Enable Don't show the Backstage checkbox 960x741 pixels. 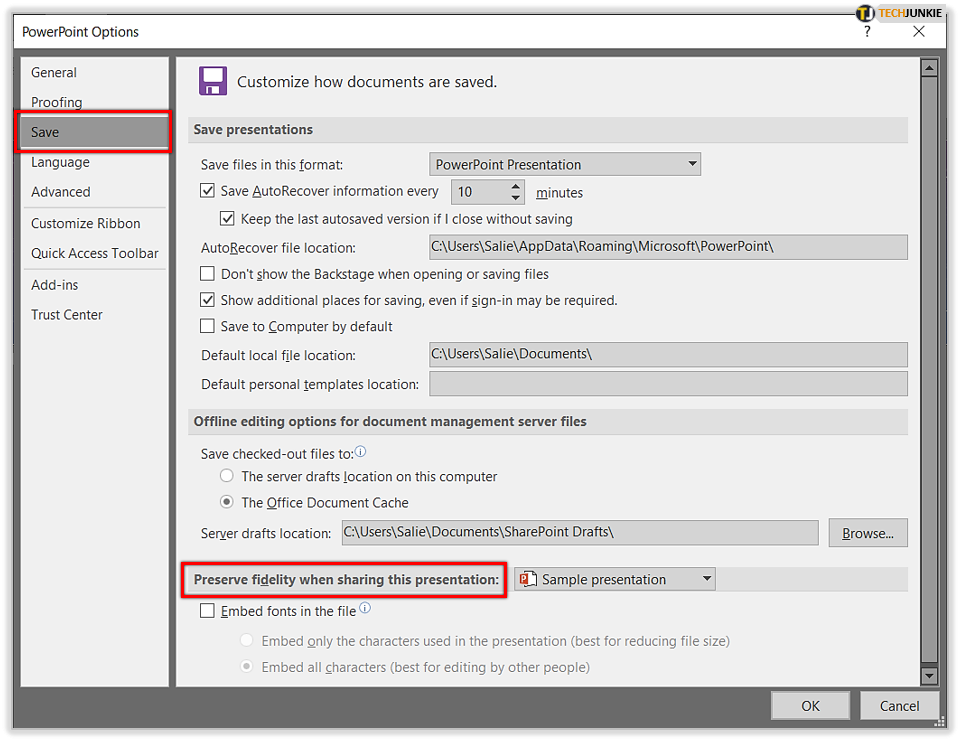(208, 274)
